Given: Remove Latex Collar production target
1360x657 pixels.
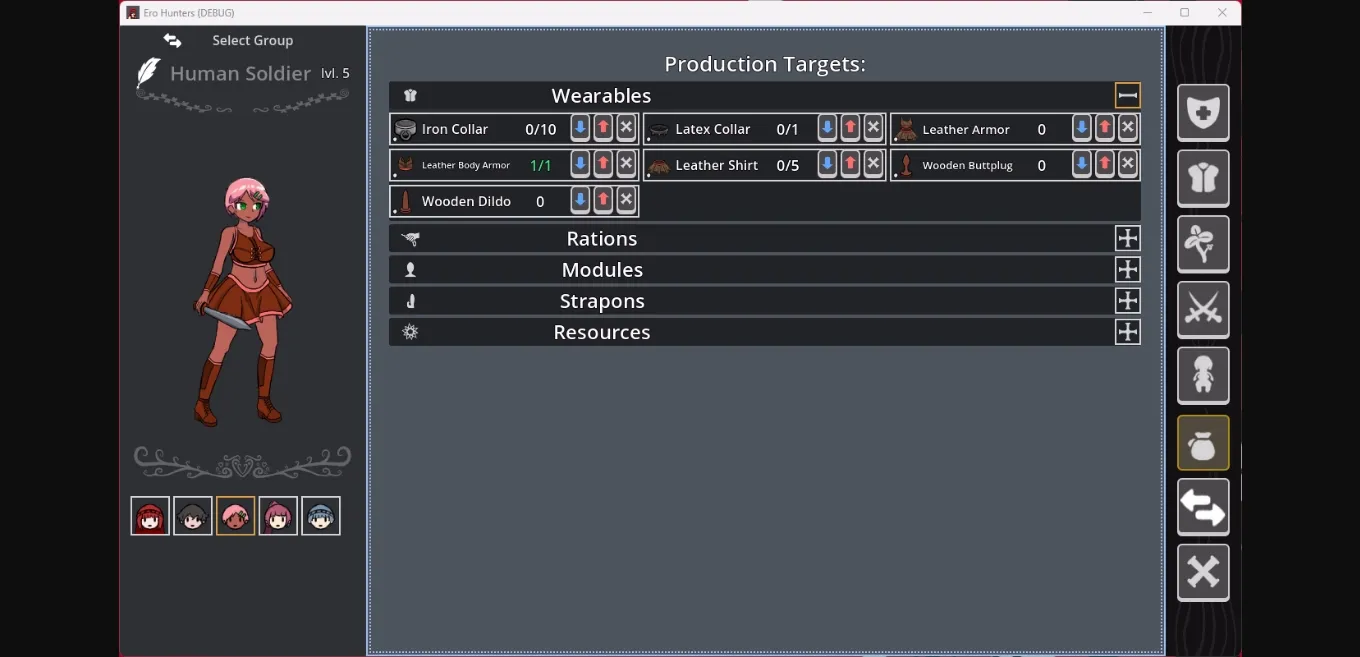Looking at the screenshot, I should tap(873, 128).
